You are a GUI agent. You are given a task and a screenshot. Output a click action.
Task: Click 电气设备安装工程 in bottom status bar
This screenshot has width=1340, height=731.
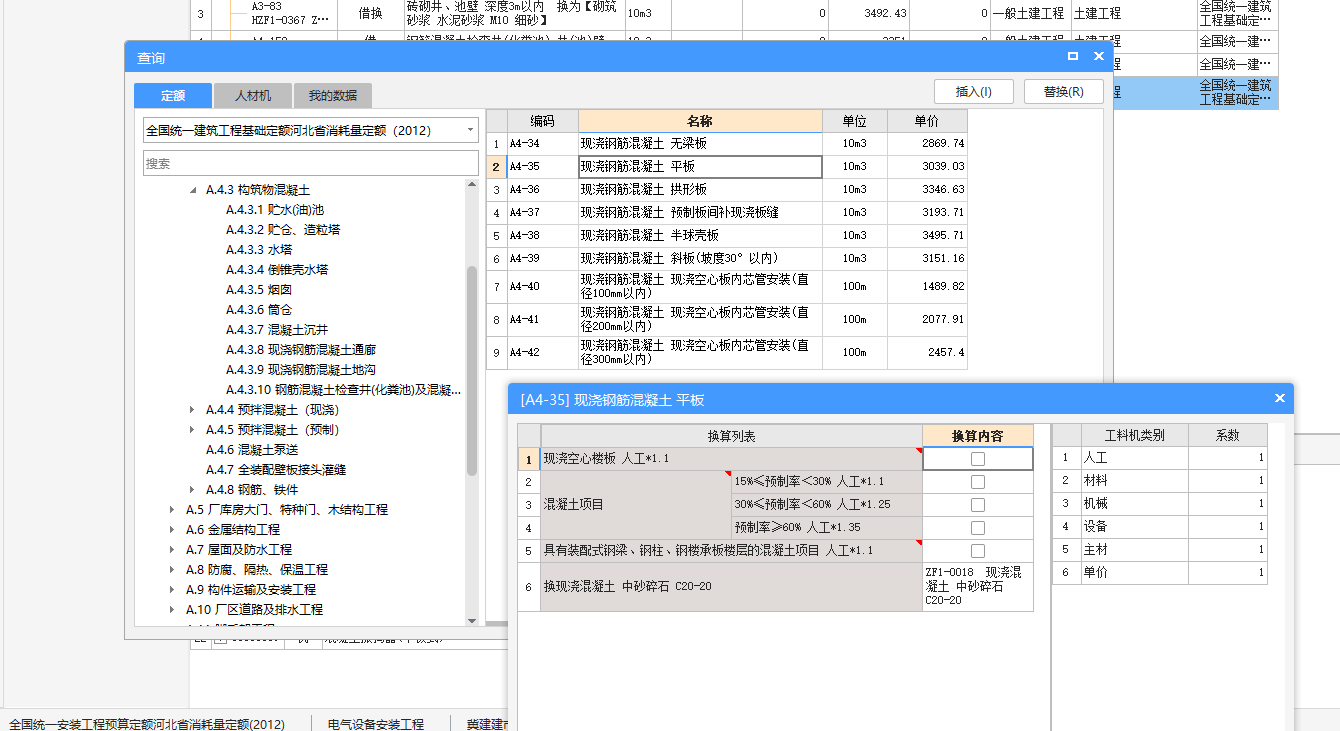coord(376,724)
